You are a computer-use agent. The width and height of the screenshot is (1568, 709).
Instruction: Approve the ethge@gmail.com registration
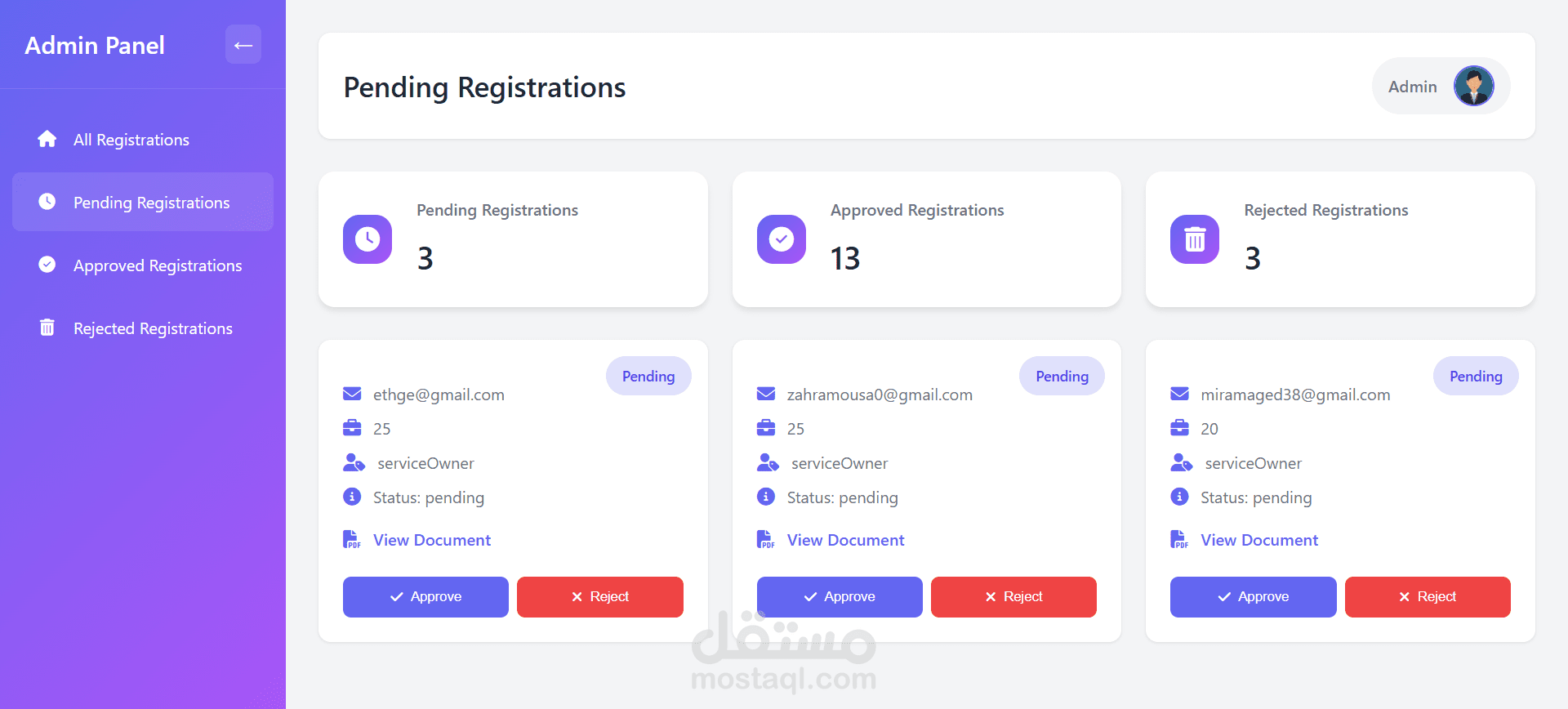click(x=425, y=597)
